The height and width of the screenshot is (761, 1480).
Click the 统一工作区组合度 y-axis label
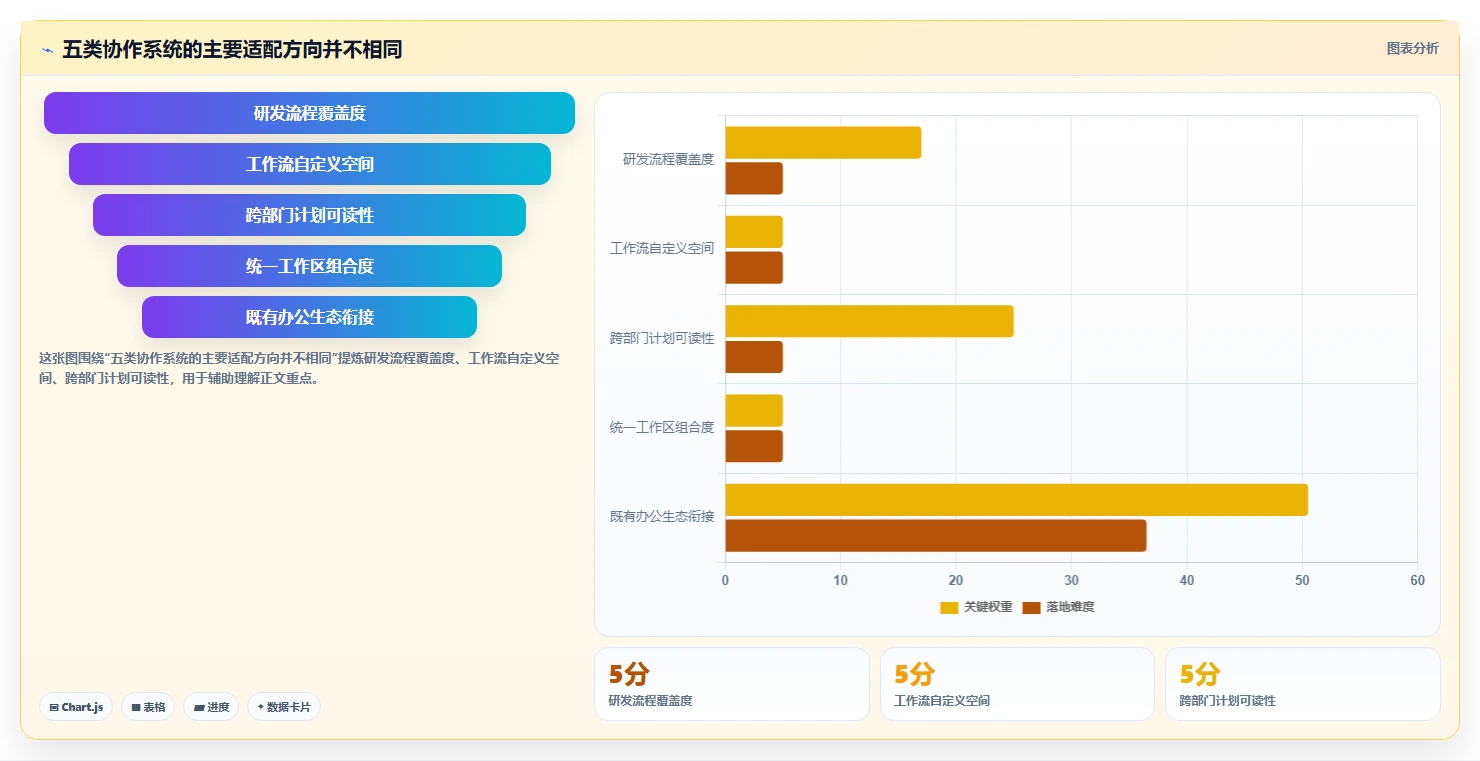coord(662,427)
